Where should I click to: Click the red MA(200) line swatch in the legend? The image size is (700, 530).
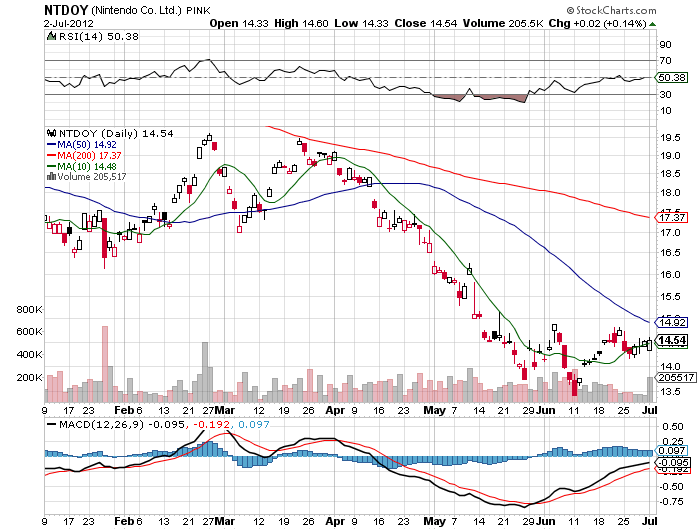click(51, 155)
